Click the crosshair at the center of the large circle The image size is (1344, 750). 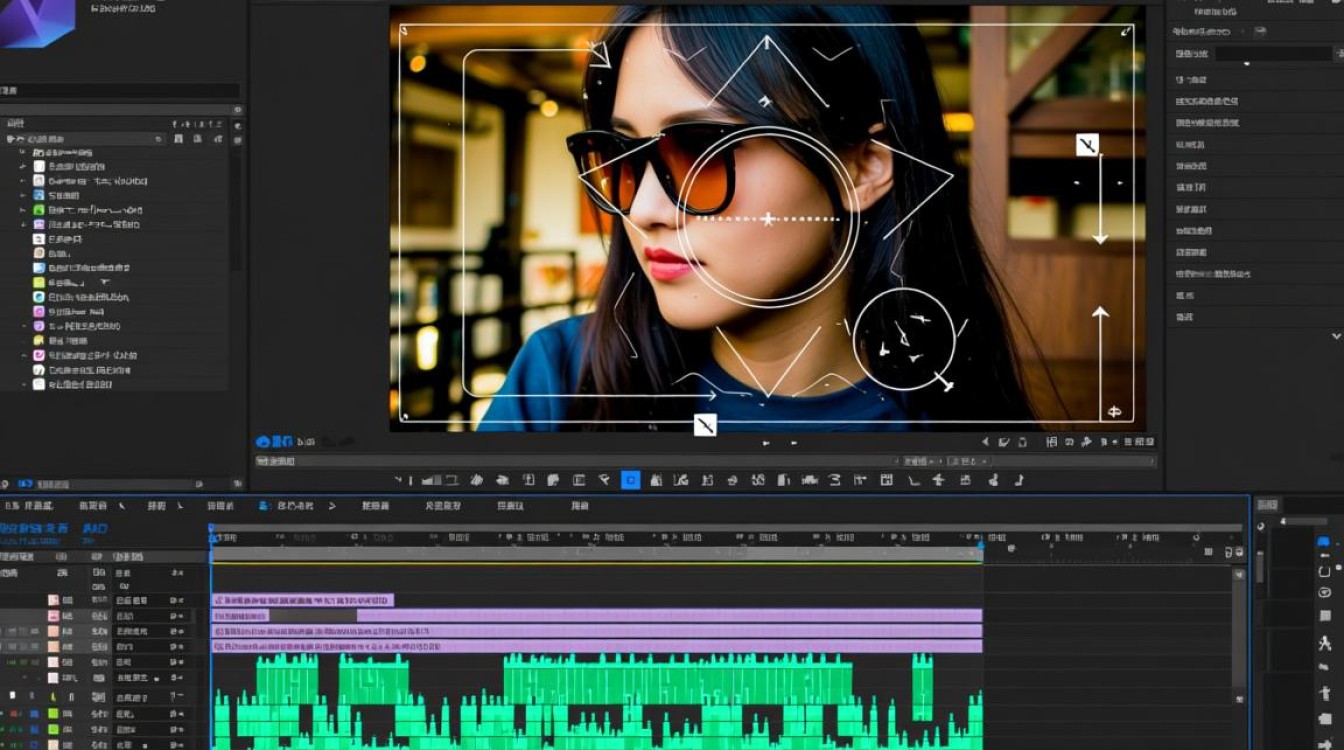pos(768,218)
